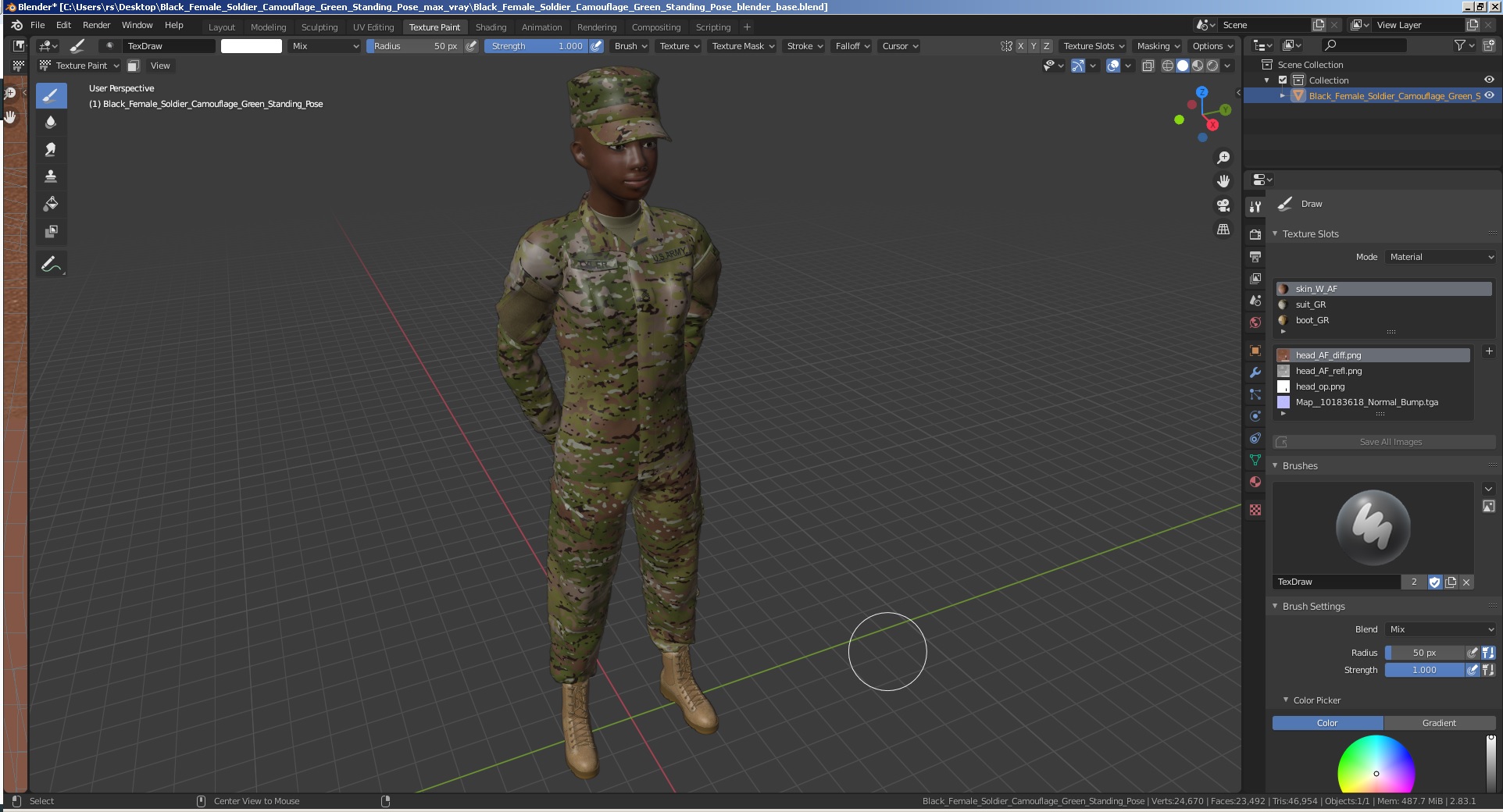Viewport: 1503px width, 812px height.
Task: Toggle show gizmo button
Action: click(x=1077, y=66)
